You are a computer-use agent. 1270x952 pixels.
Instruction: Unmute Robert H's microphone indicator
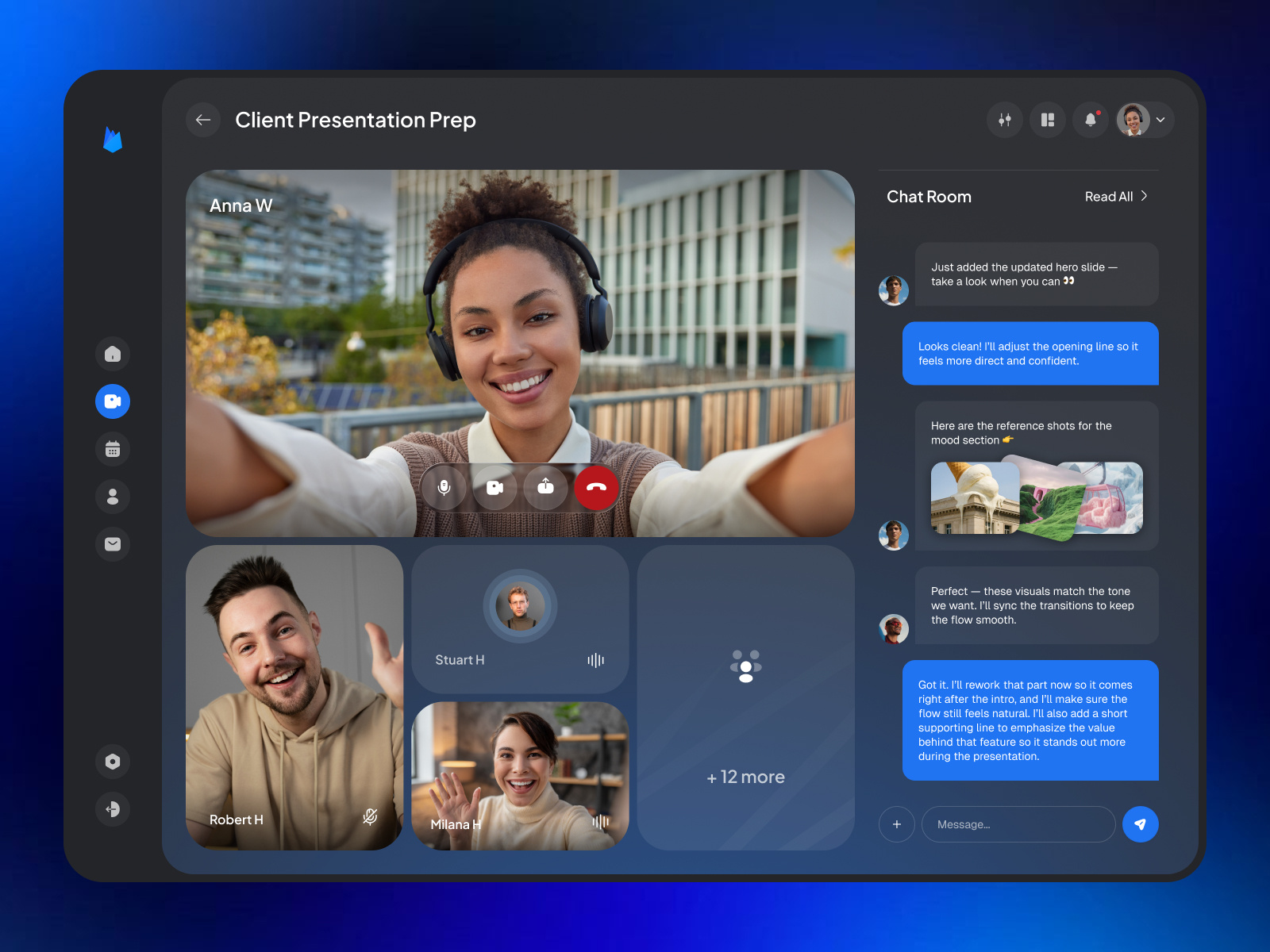click(371, 818)
